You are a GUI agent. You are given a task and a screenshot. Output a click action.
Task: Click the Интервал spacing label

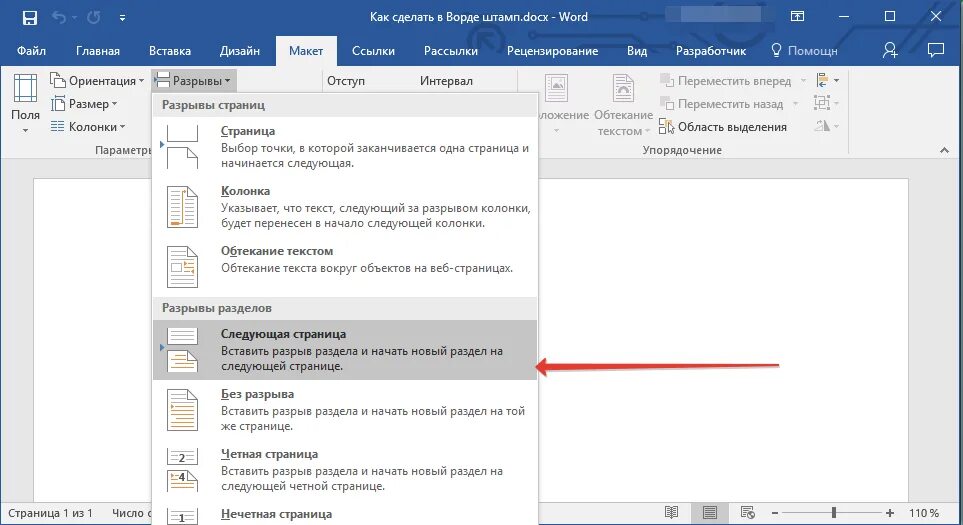[x=446, y=80]
